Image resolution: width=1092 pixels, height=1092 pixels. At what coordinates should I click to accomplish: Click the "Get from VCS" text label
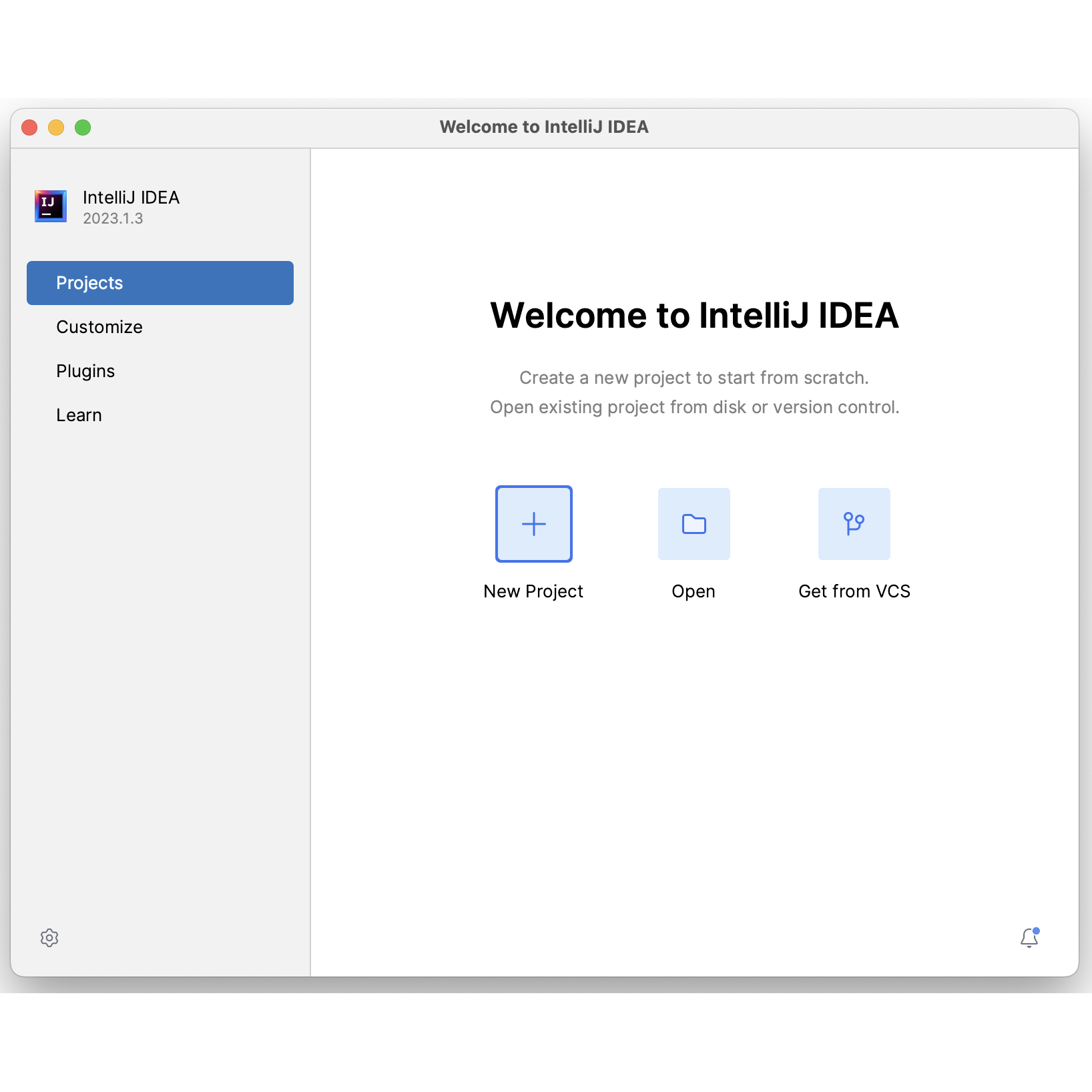tap(854, 591)
